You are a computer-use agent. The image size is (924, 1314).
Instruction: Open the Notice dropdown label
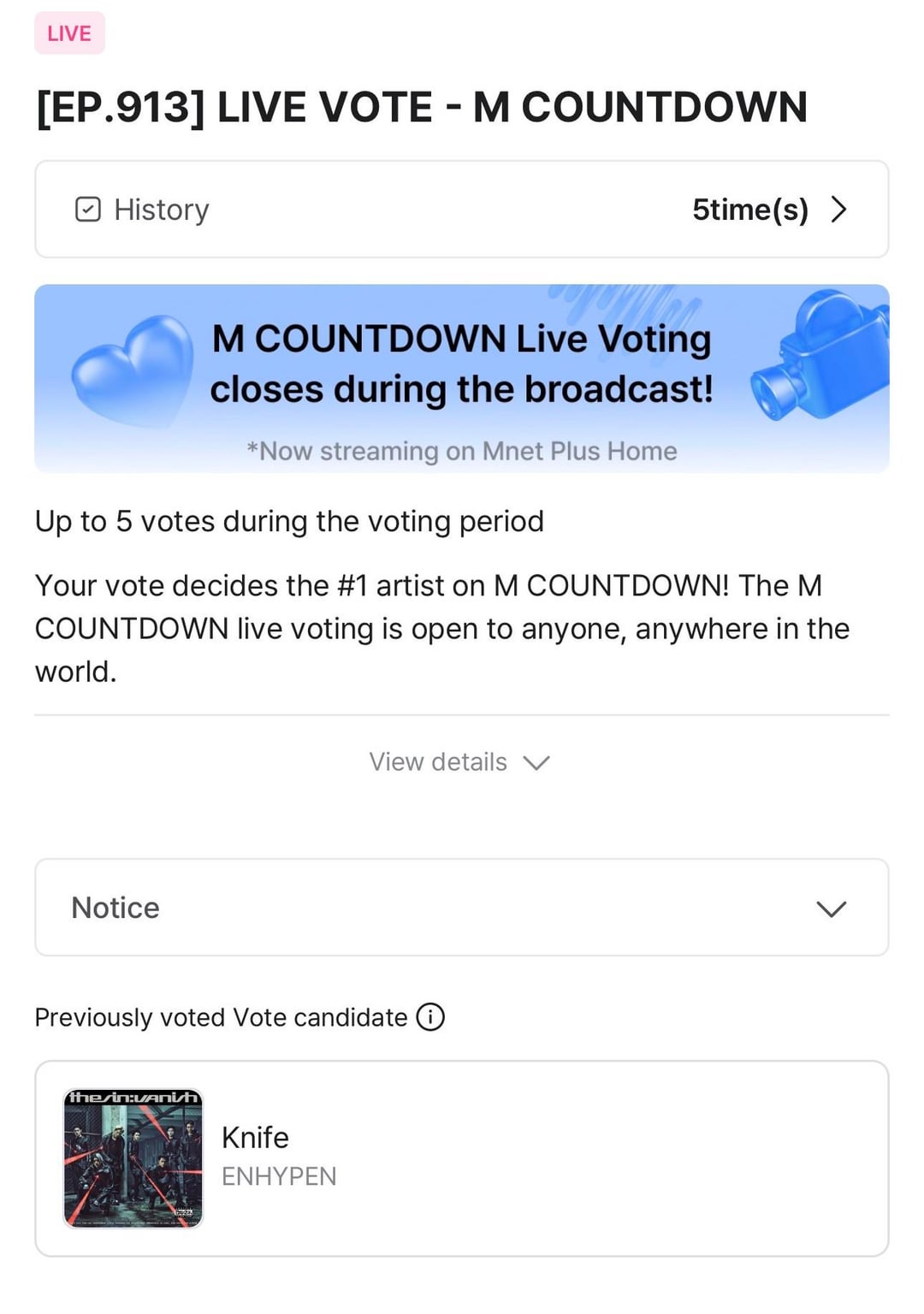click(x=115, y=908)
